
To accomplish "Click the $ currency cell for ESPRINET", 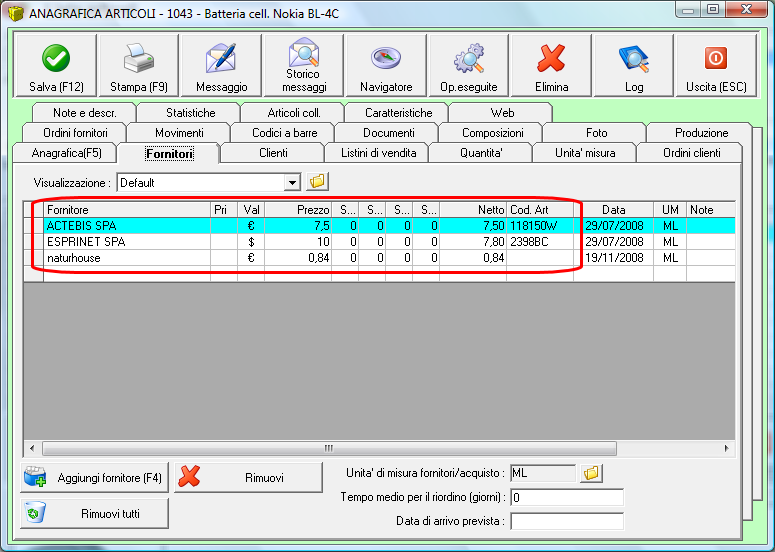I will coord(251,242).
